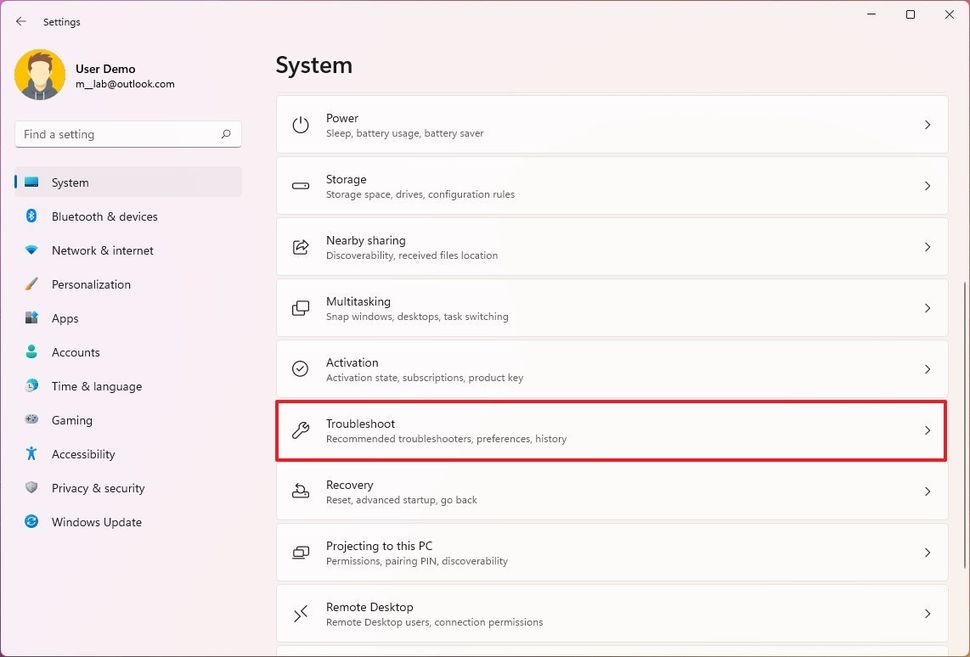Click the Find a setting search box
Screen dimensions: 970x657
127,133
